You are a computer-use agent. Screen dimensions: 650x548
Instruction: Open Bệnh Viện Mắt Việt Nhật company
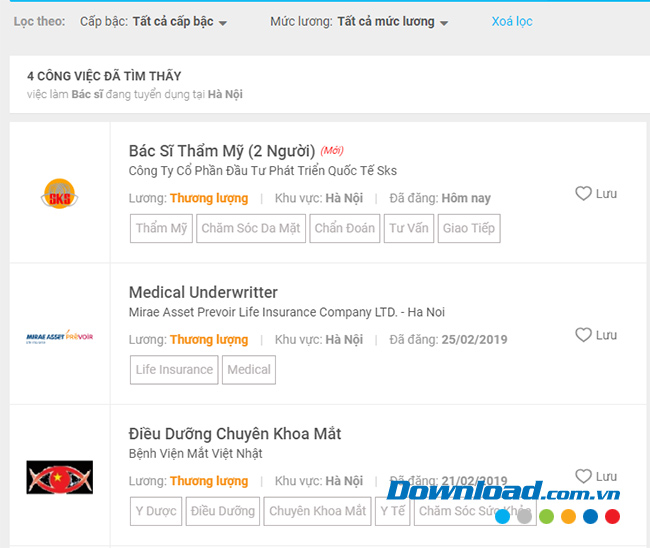(195, 453)
